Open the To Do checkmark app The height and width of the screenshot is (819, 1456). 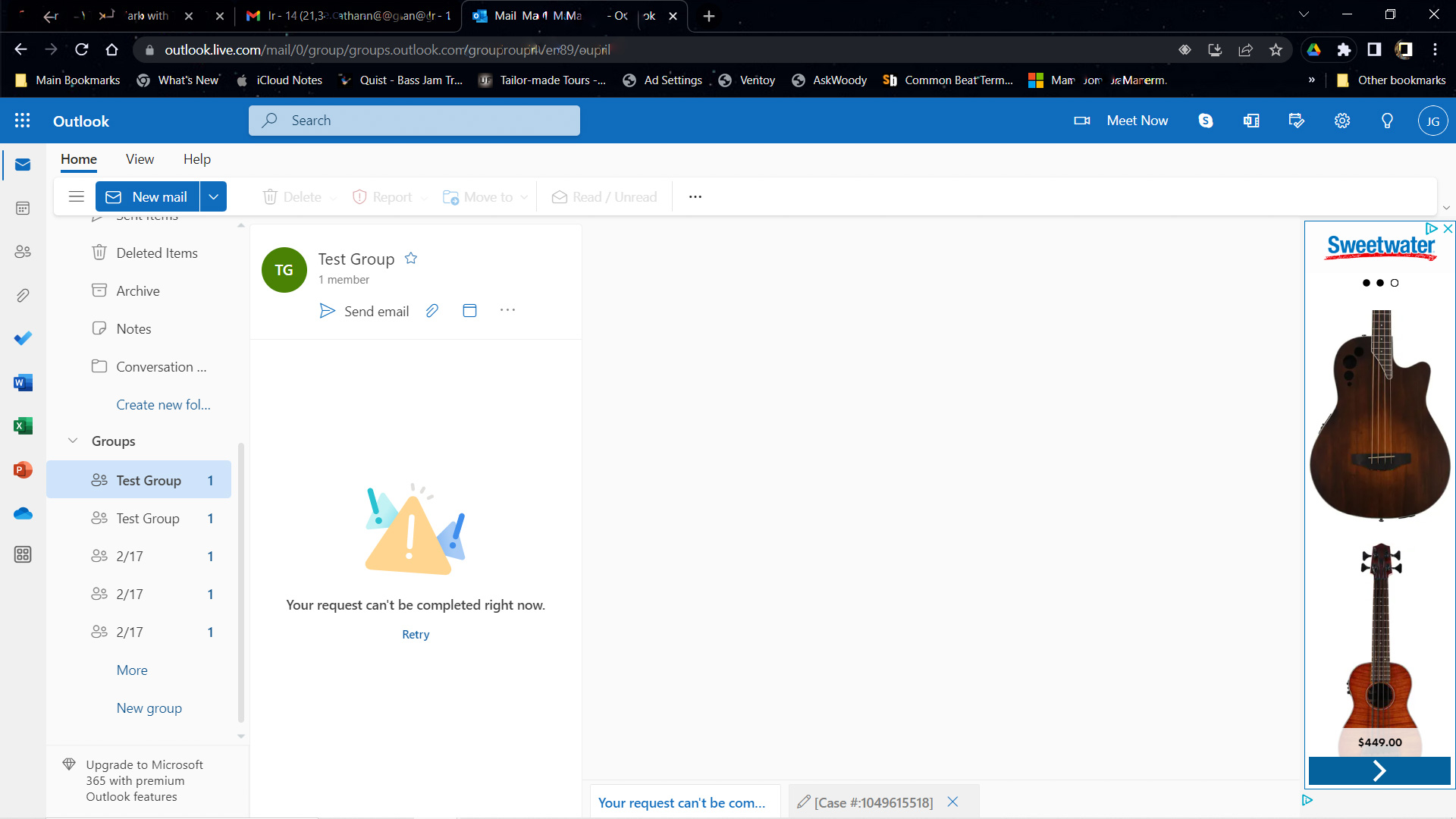coord(23,338)
